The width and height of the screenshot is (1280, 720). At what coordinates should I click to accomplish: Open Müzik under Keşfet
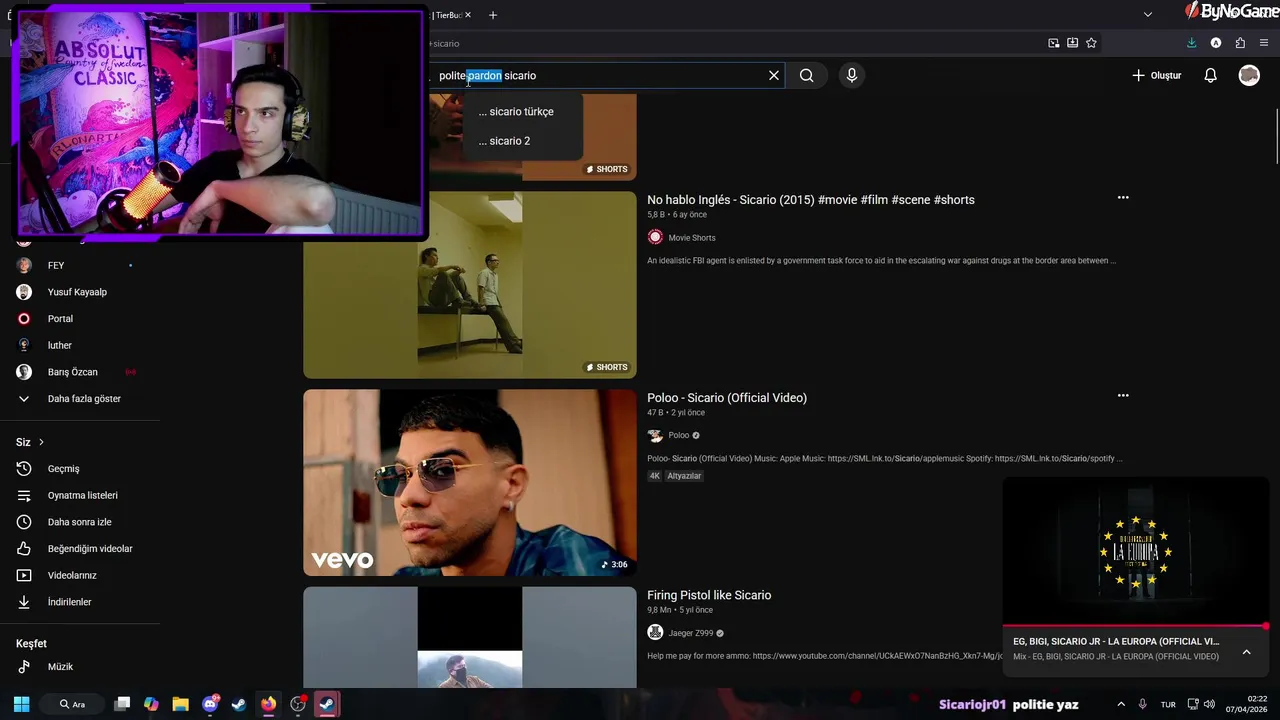tap(80, 666)
